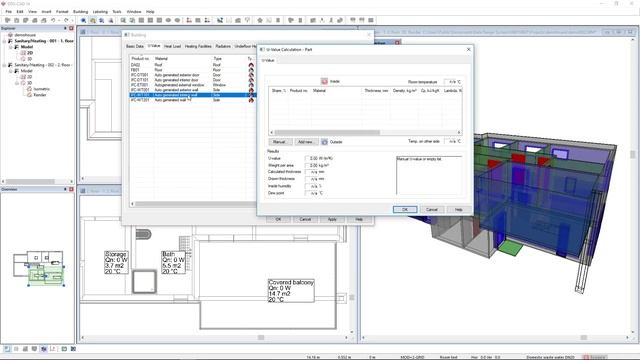640x360 pixels.
Task: Collapse Model node under Sanitary/Heating 001
Action: coord(11,47)
